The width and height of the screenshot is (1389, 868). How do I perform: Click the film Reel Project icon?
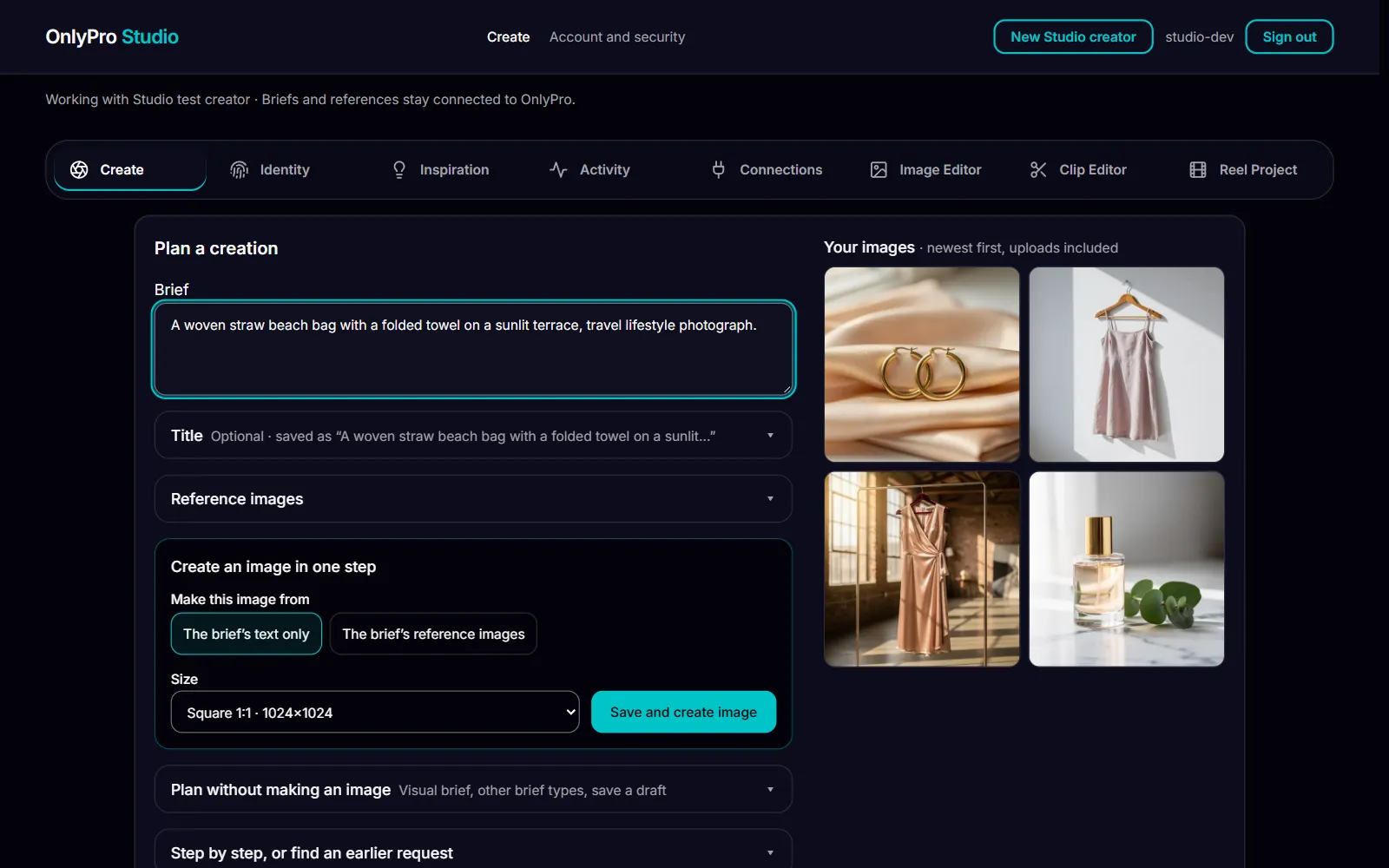1198,170
